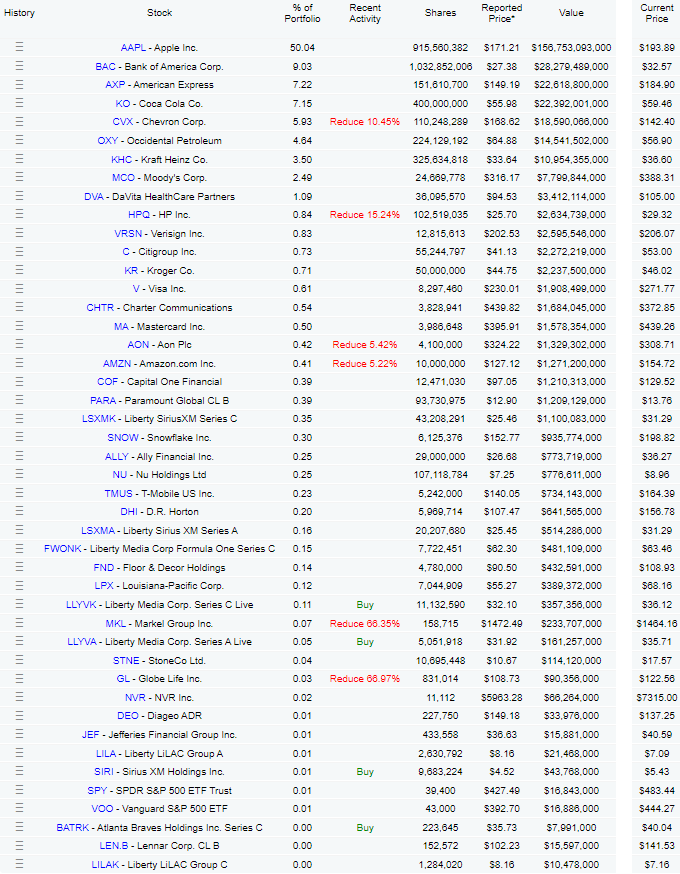Open history icon for Lennar Corp. CL B row
Viewport: 680px width, 874px height.
[x=20, y=846]
